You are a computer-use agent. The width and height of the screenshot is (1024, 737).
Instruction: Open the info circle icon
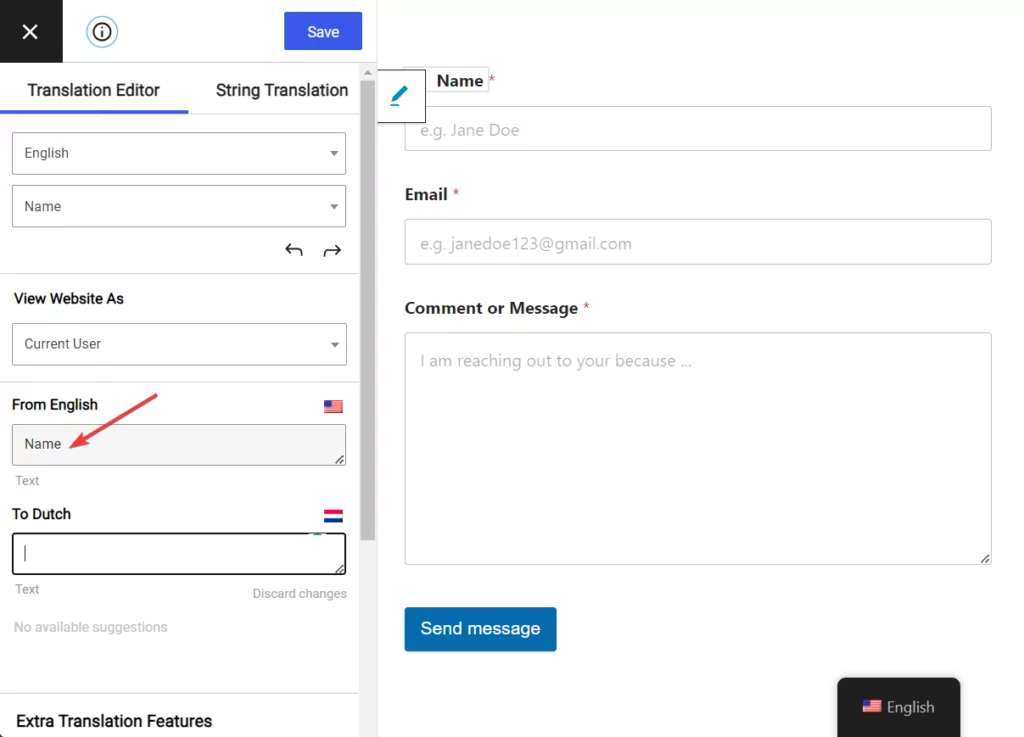[102, 31]
